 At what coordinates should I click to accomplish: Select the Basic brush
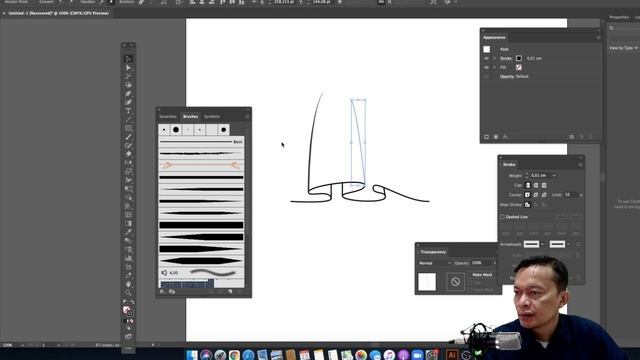pos(201,142)
